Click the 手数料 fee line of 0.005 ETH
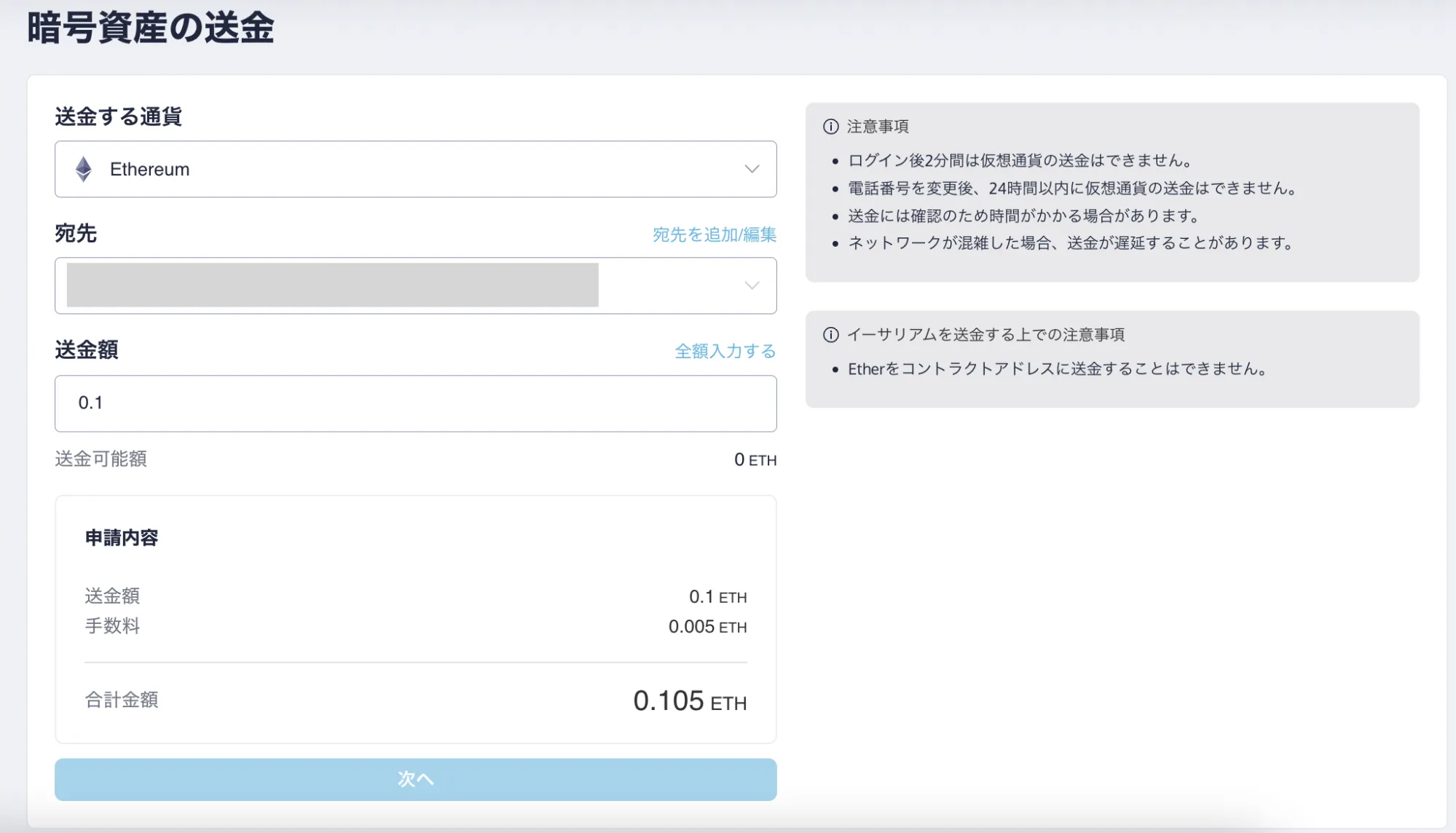Image resolution: width=1456 pixels, height=833 pixels. click(x=708, y=626)
